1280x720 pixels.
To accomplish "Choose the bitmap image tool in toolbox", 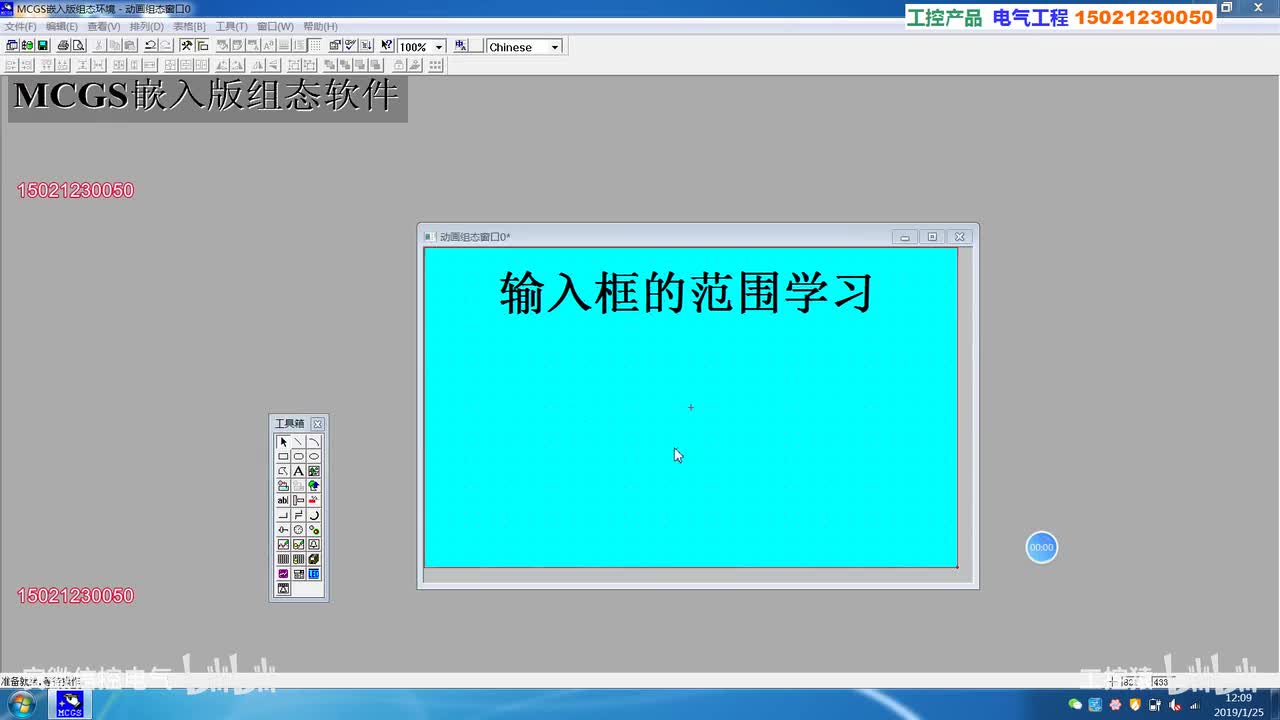I will (314, 470).
